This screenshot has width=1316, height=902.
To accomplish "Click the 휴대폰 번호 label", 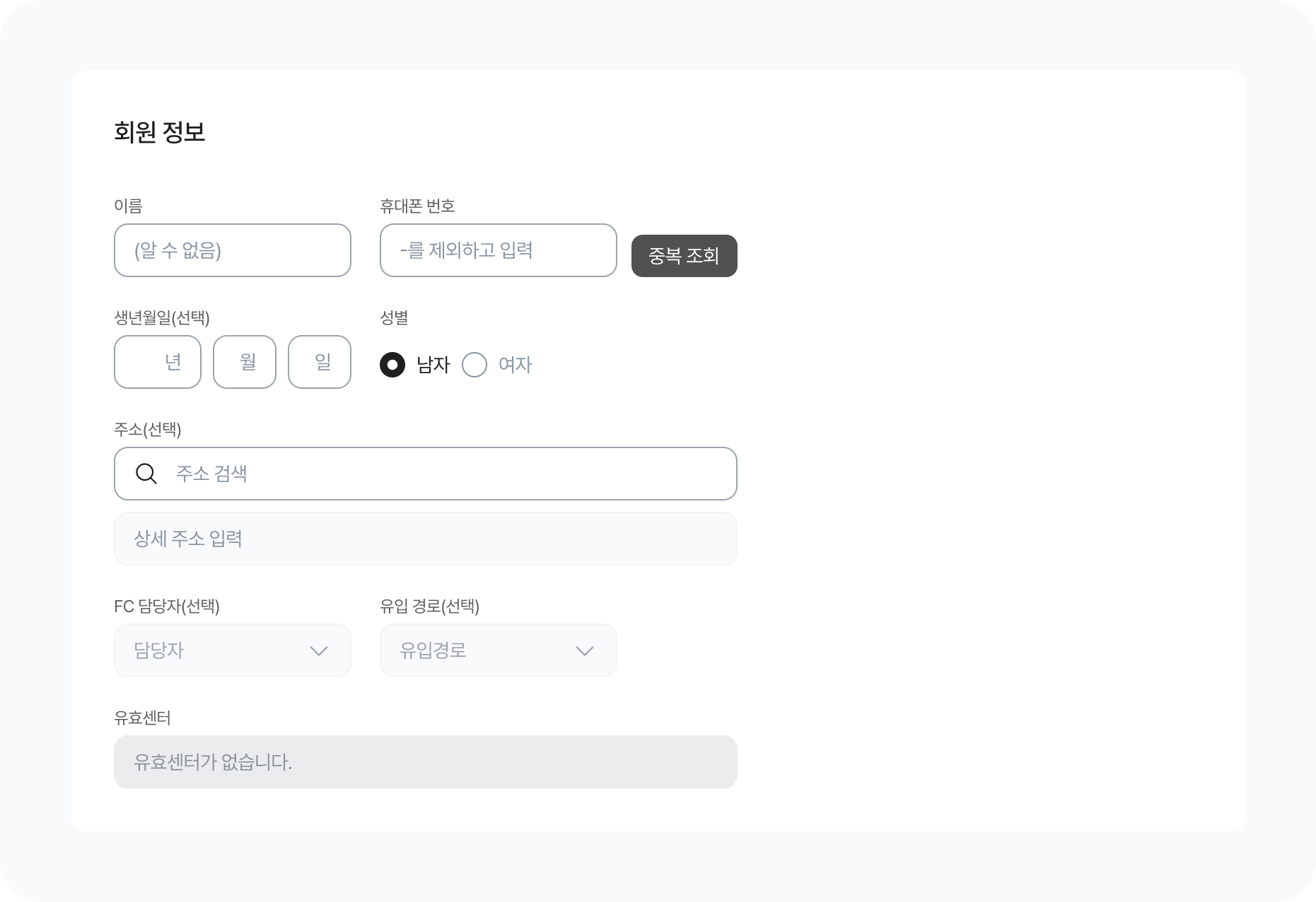I will [417, 206].
